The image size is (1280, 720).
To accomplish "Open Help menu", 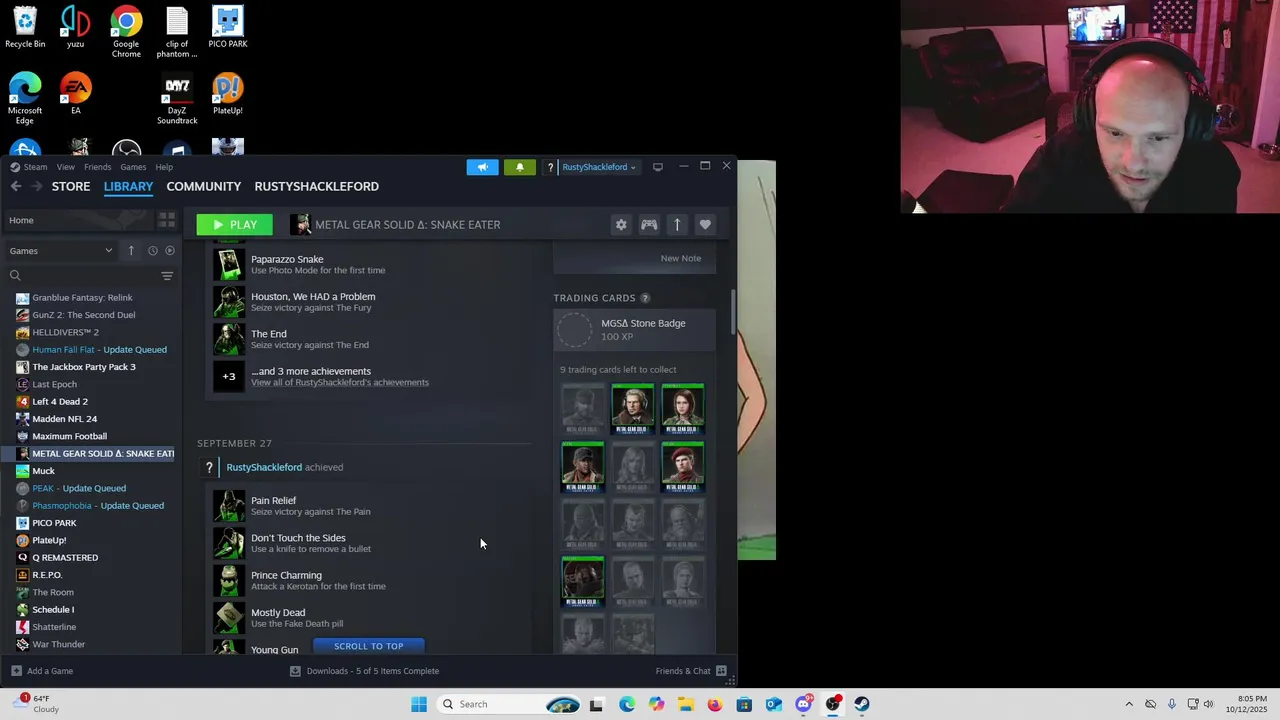I will [x=164, y=167].
